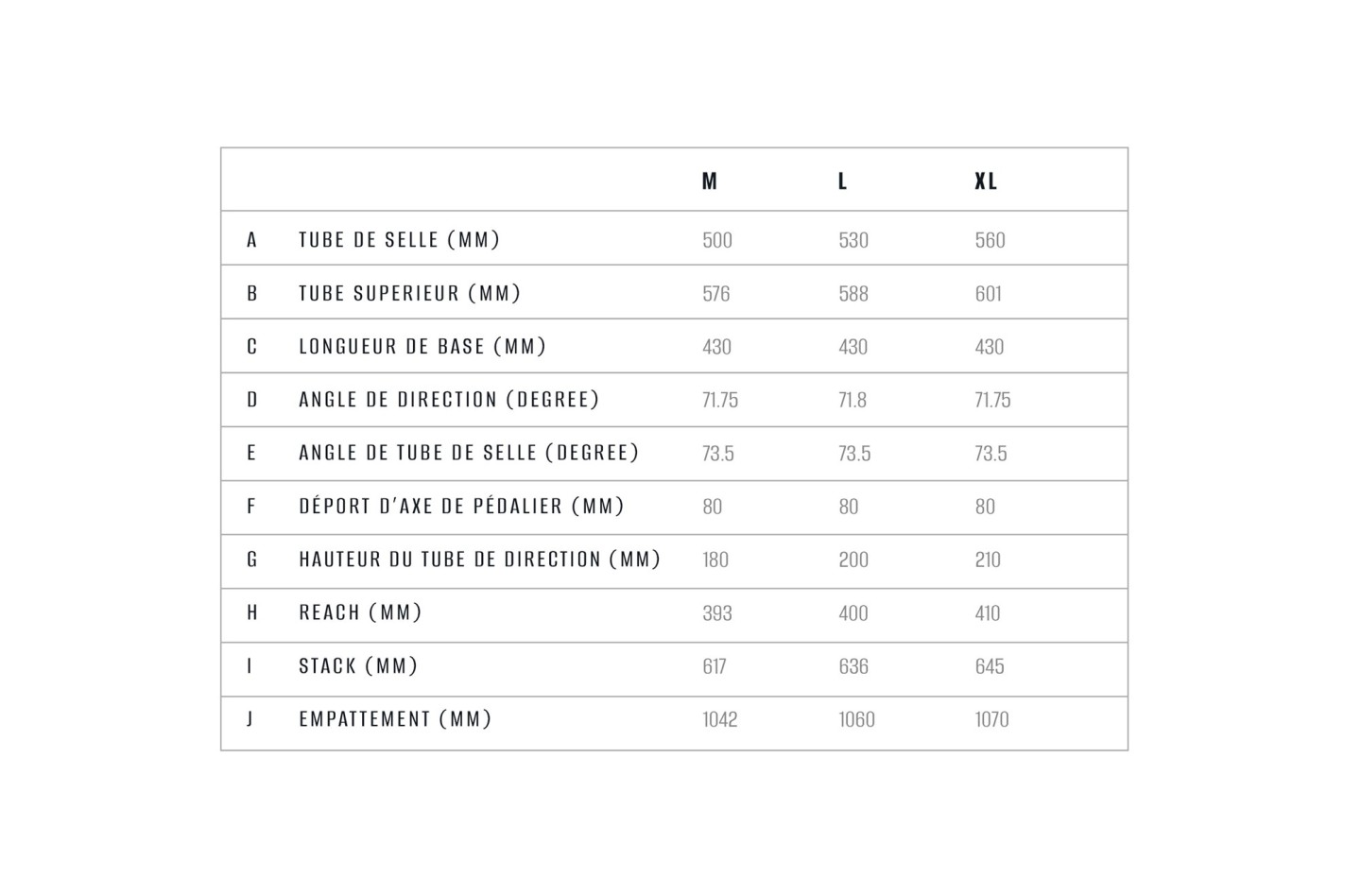
Task: Click the HAUTEUR DU TUBE DE DIRECTION label
Action: tap(479, 560)
